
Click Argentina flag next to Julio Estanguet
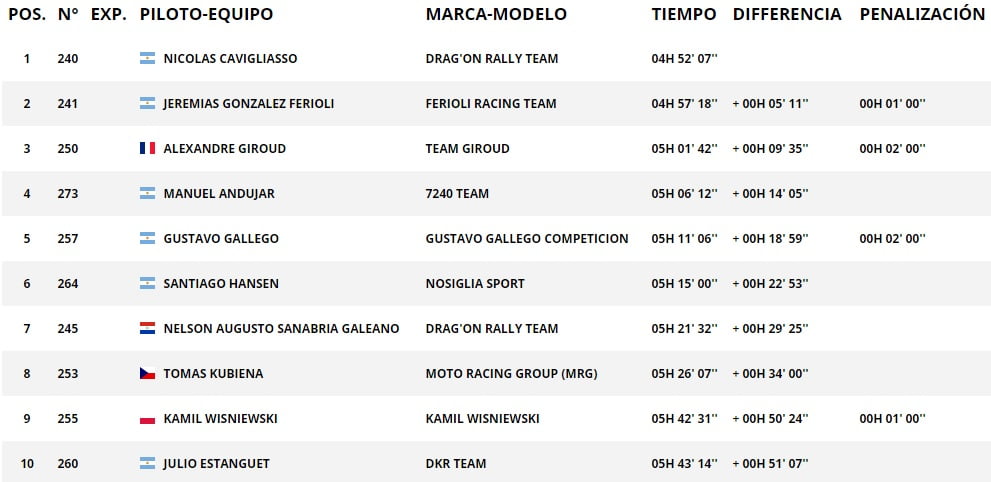(x=147, y=464)
